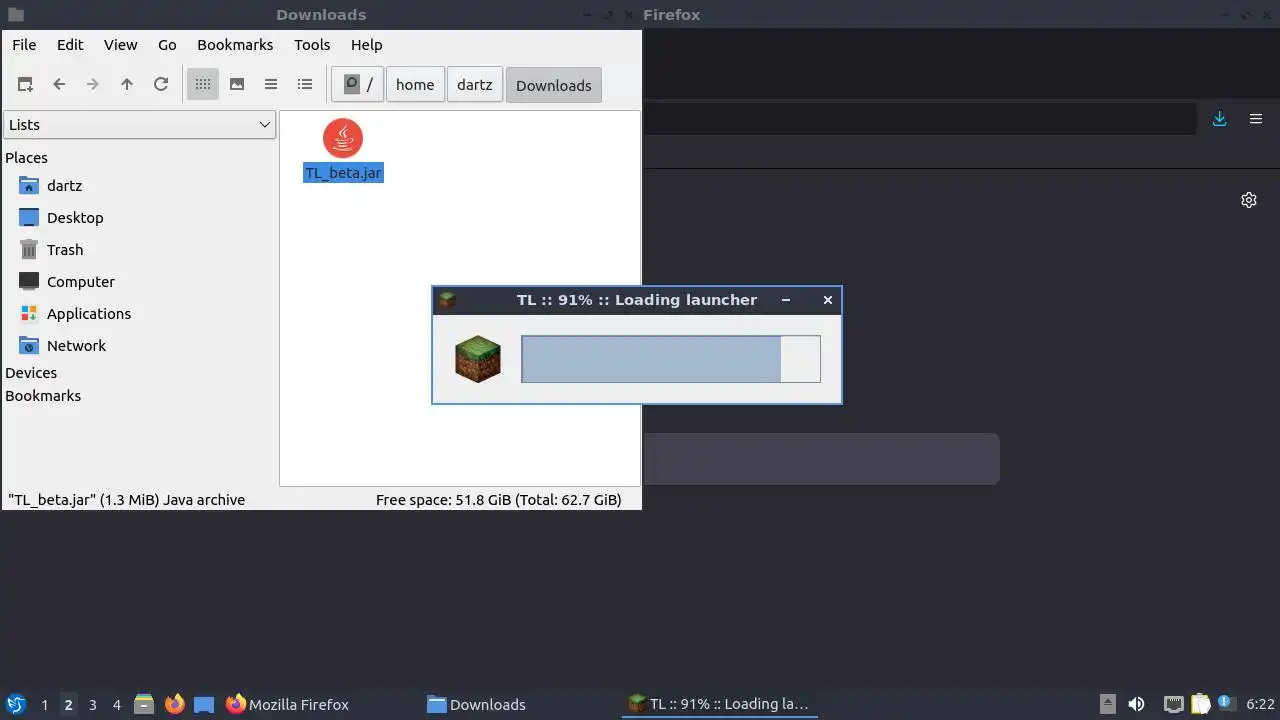
Task: Open the network tray icon
Action: [x=1173, y=704]
